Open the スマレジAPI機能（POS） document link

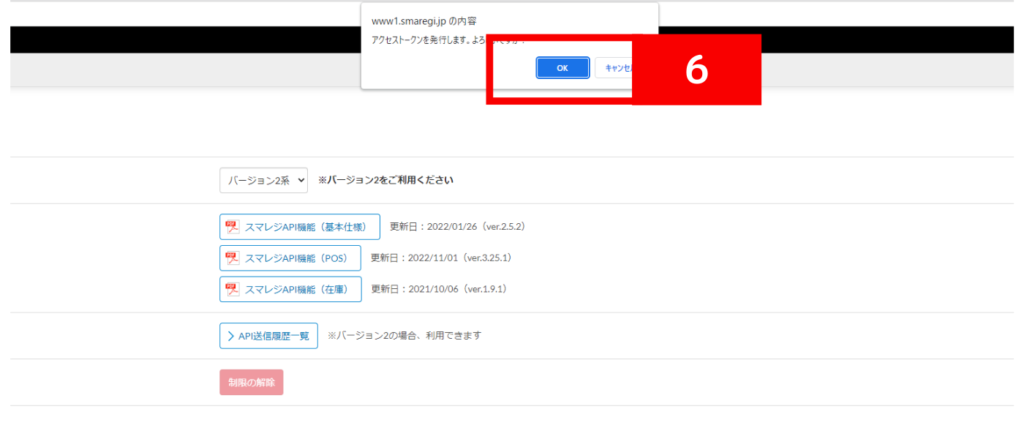[x=296, y=258]
